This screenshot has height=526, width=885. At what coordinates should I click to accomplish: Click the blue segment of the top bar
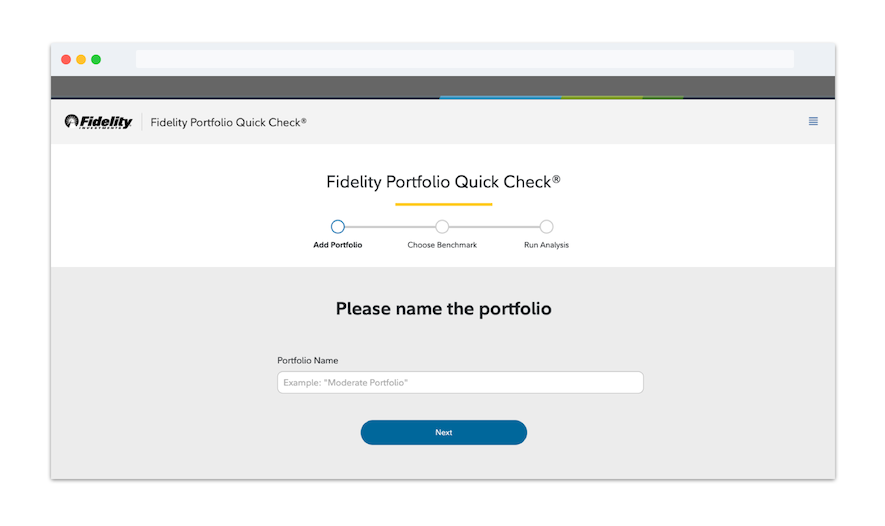pyautogui.click(x=500, y=97)
